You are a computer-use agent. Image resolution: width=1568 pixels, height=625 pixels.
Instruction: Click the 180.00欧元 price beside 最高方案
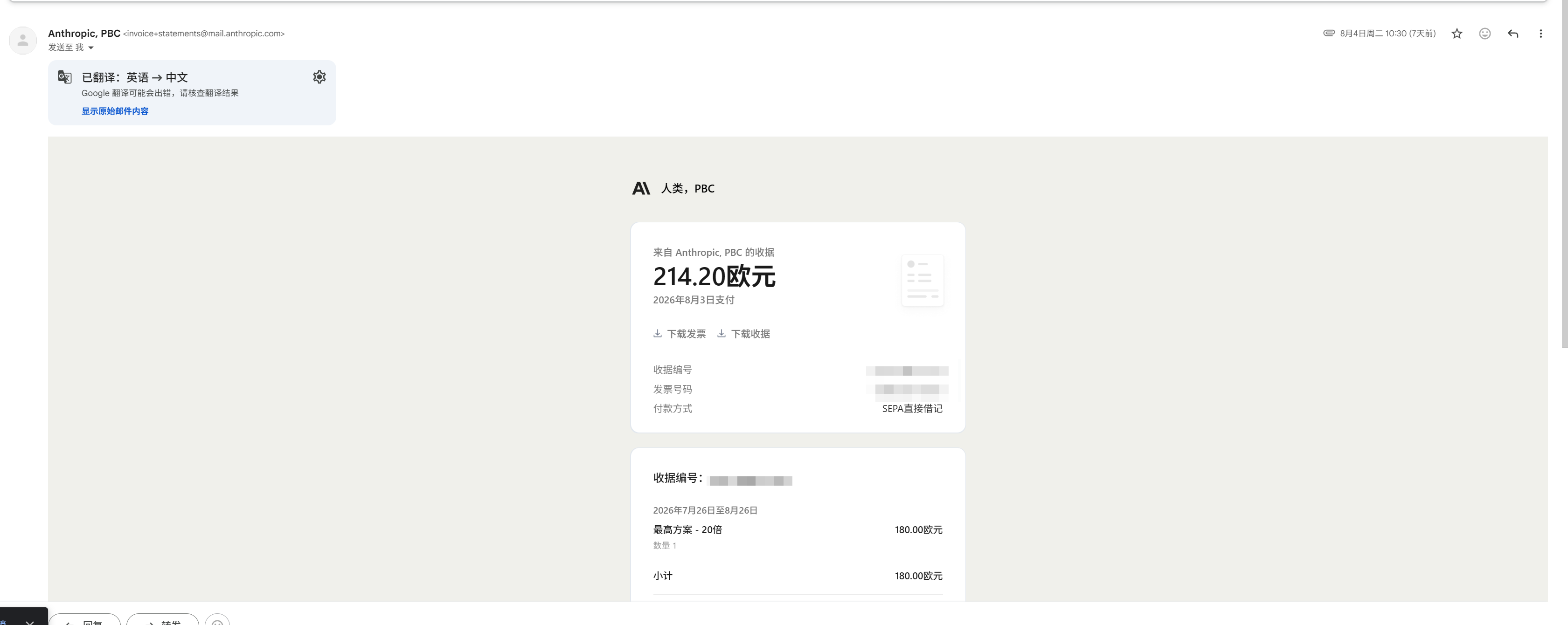coord(918,529)
